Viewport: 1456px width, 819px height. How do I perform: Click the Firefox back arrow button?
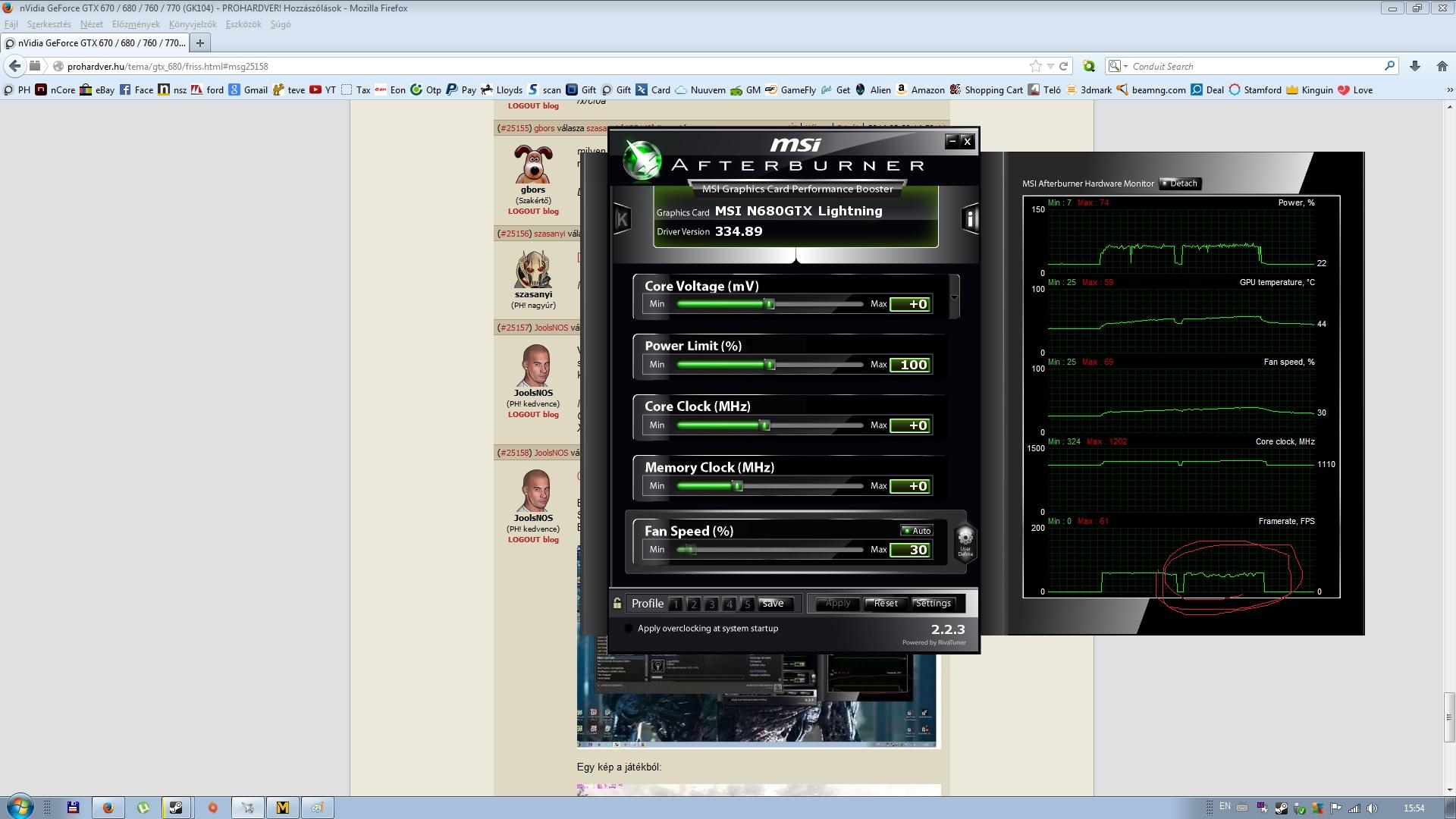coord(15,66)
